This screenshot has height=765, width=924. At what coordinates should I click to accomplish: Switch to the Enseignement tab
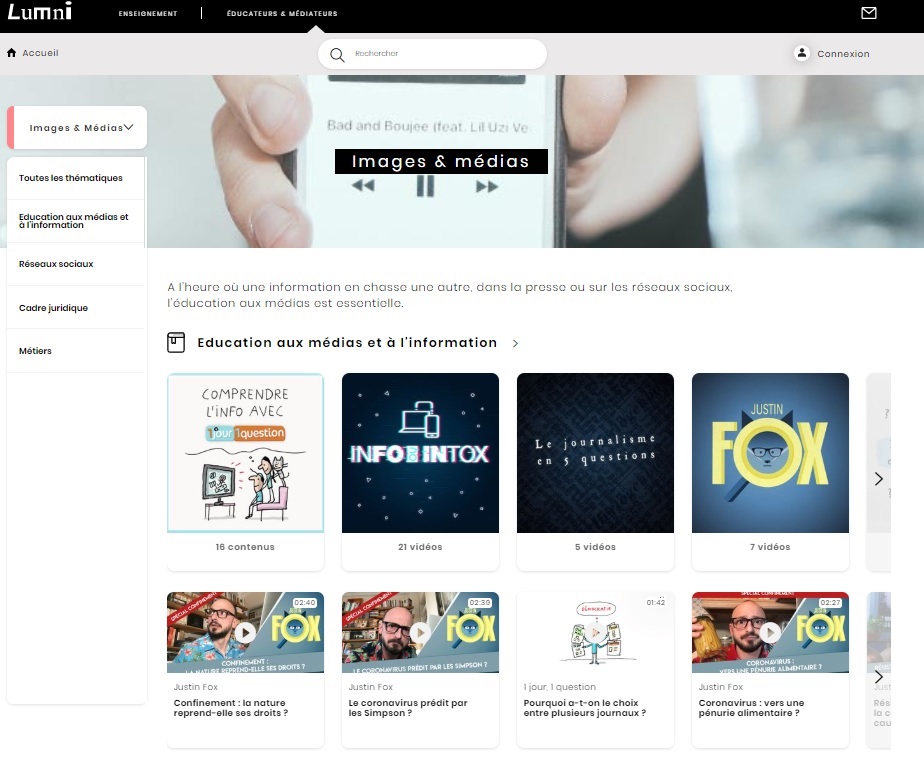[148, 13]
